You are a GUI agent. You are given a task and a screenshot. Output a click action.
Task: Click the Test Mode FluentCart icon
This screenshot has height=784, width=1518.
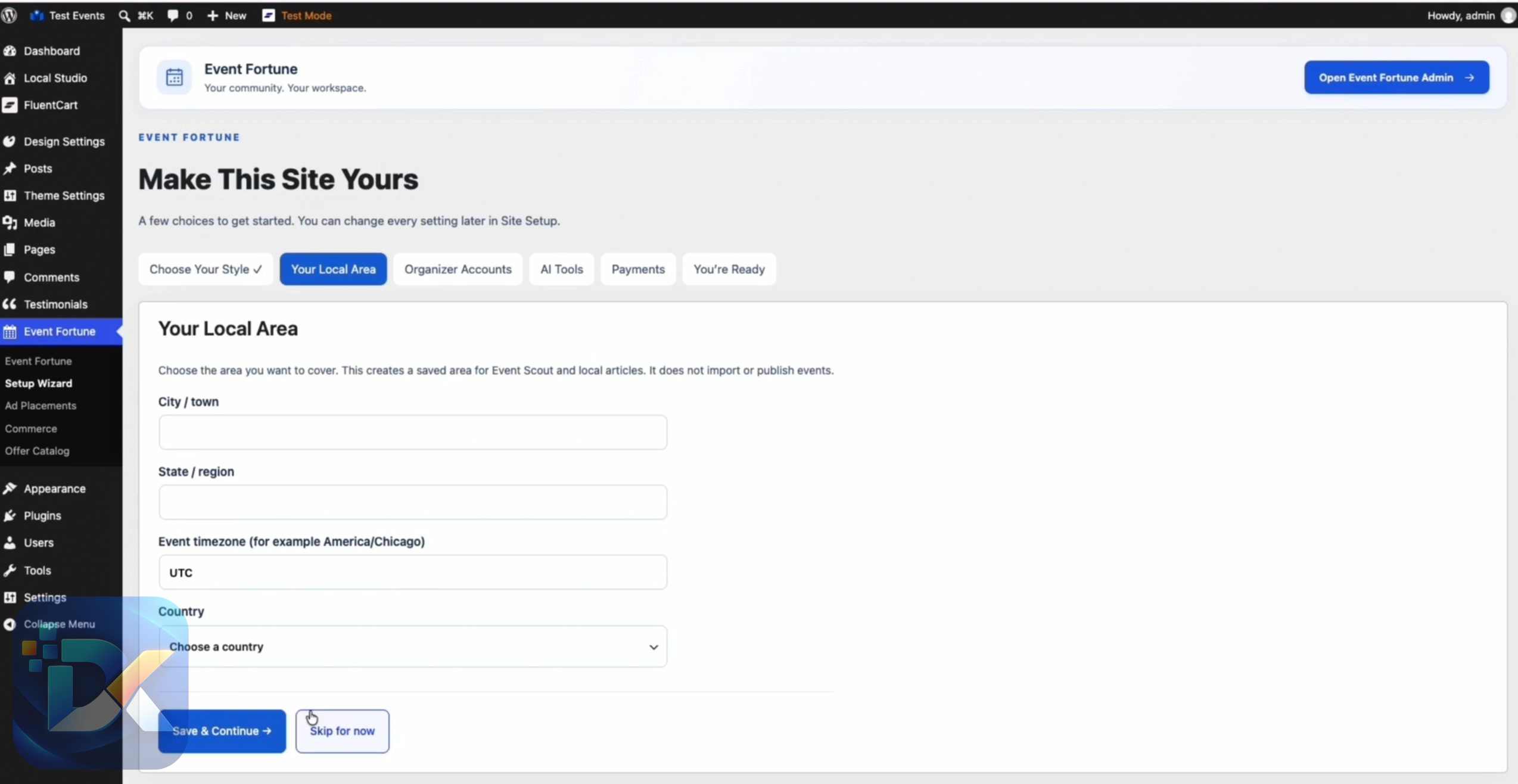269,15
